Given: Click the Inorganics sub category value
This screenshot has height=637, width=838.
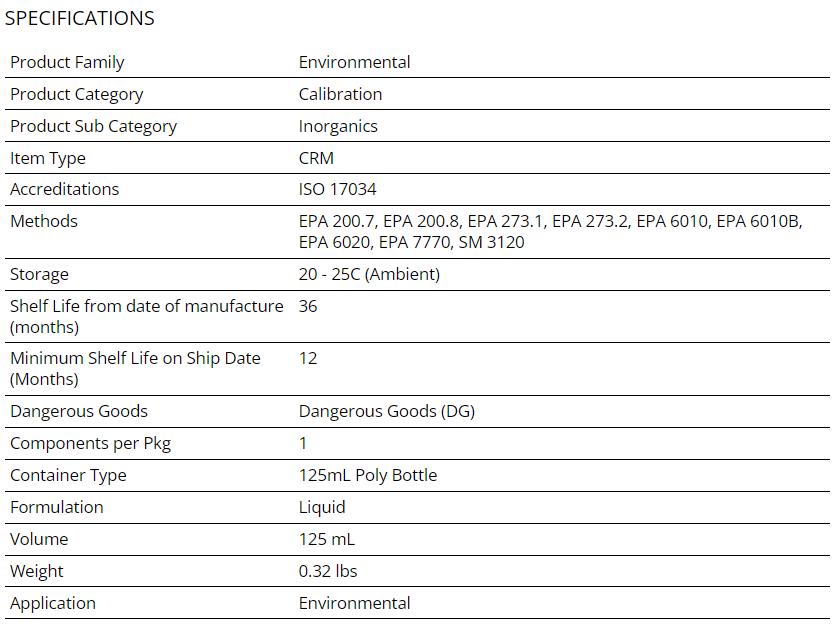Looking at the screenshot, I should (338, 126).
